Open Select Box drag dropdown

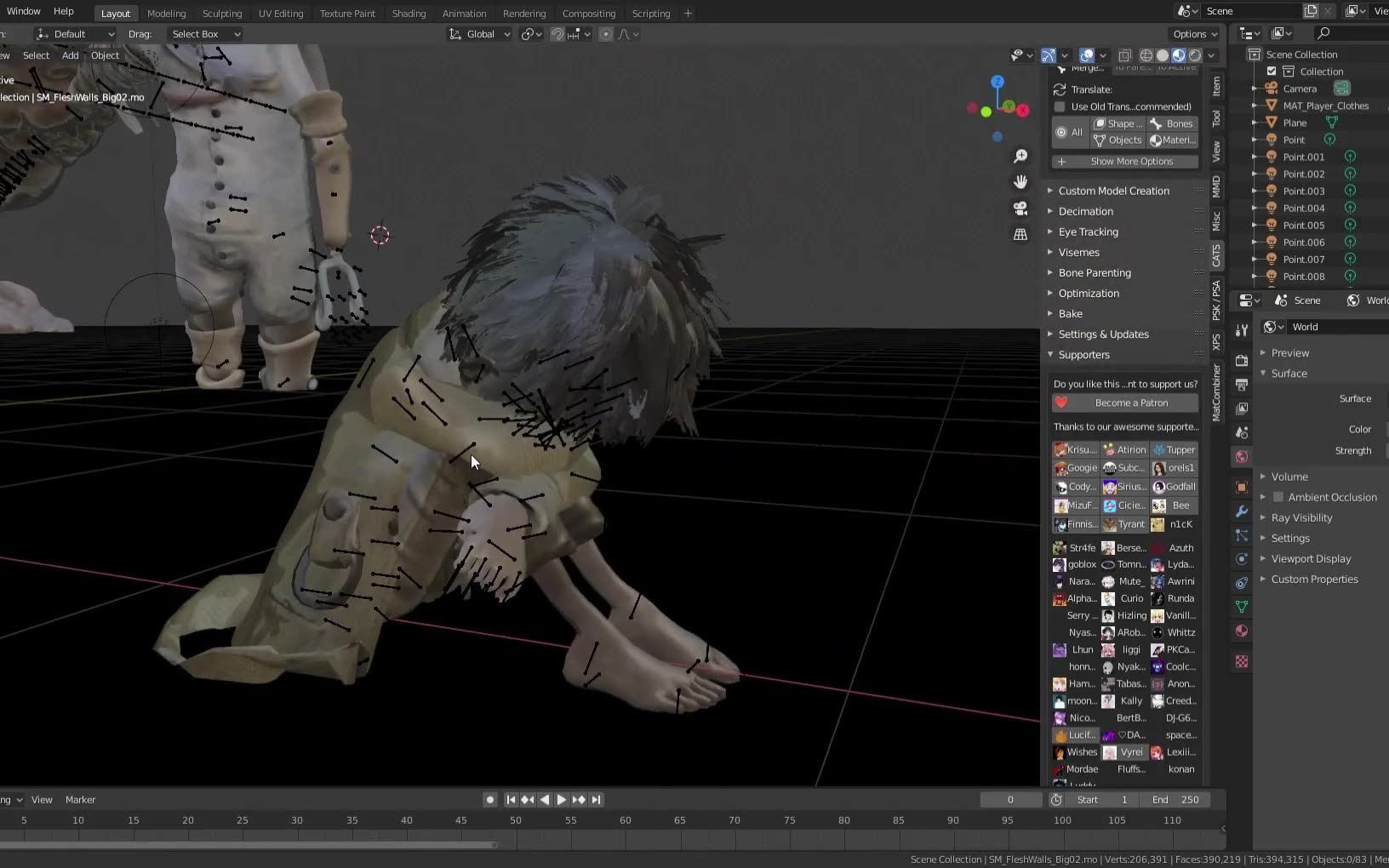pos(204,34)
